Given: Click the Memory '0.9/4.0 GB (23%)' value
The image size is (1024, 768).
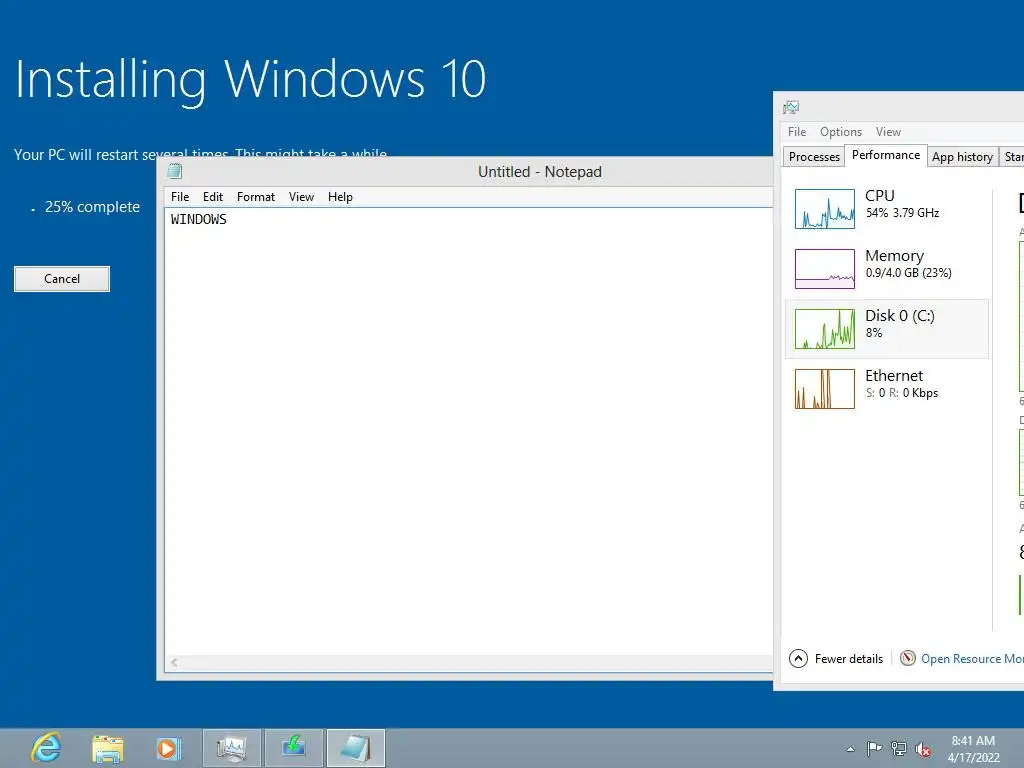Looking at the screenshot, I should coord(908,273).
